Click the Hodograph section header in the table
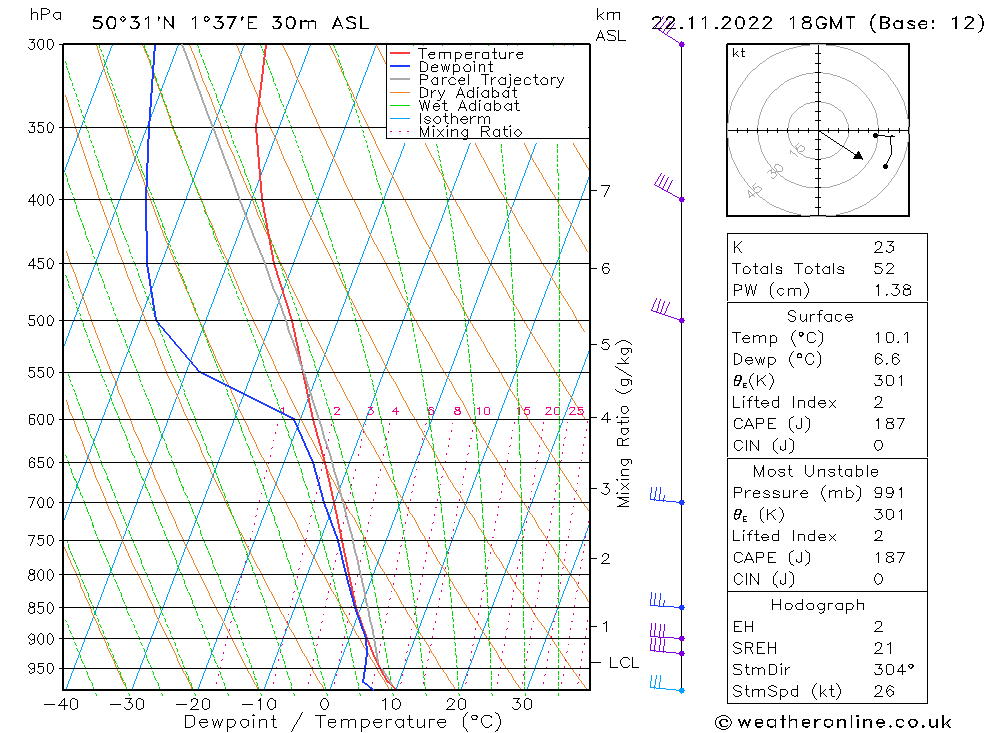The width and height of the screenshot is (1000, 733). 818,605
